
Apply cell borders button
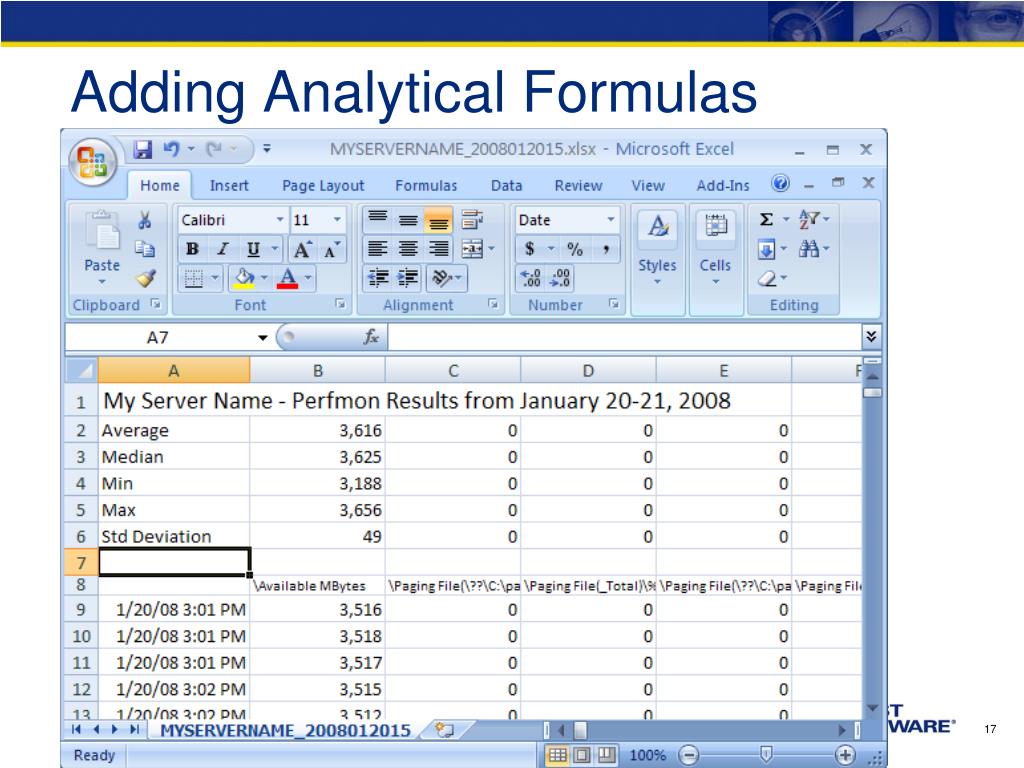(194, 279)
